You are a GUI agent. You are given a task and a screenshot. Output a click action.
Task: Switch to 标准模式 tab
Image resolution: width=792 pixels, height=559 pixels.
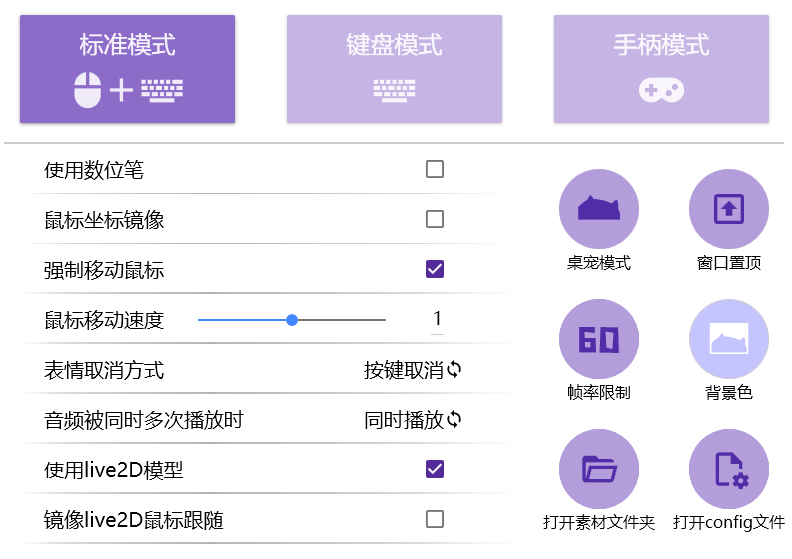tap(127, 69)
